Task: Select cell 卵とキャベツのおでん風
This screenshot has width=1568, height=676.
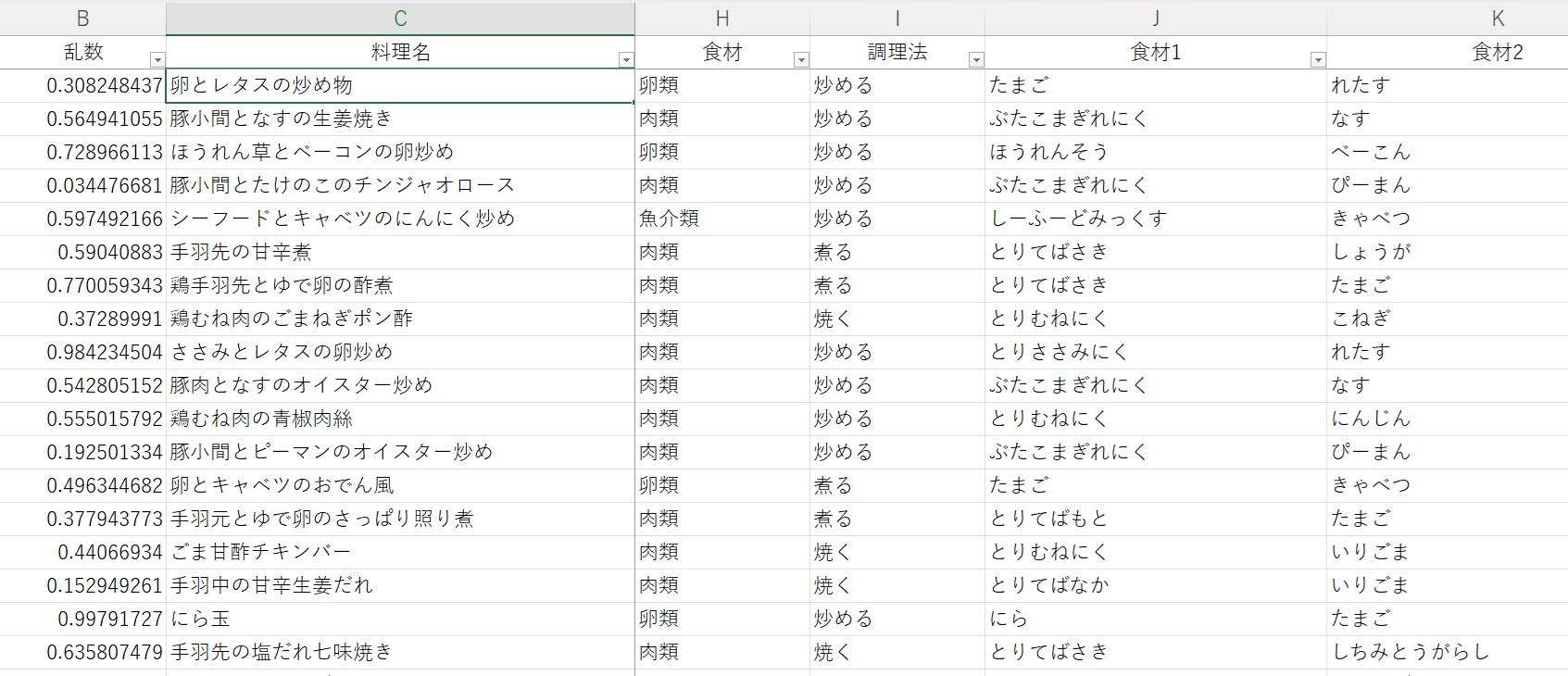Action: point(400,486)
